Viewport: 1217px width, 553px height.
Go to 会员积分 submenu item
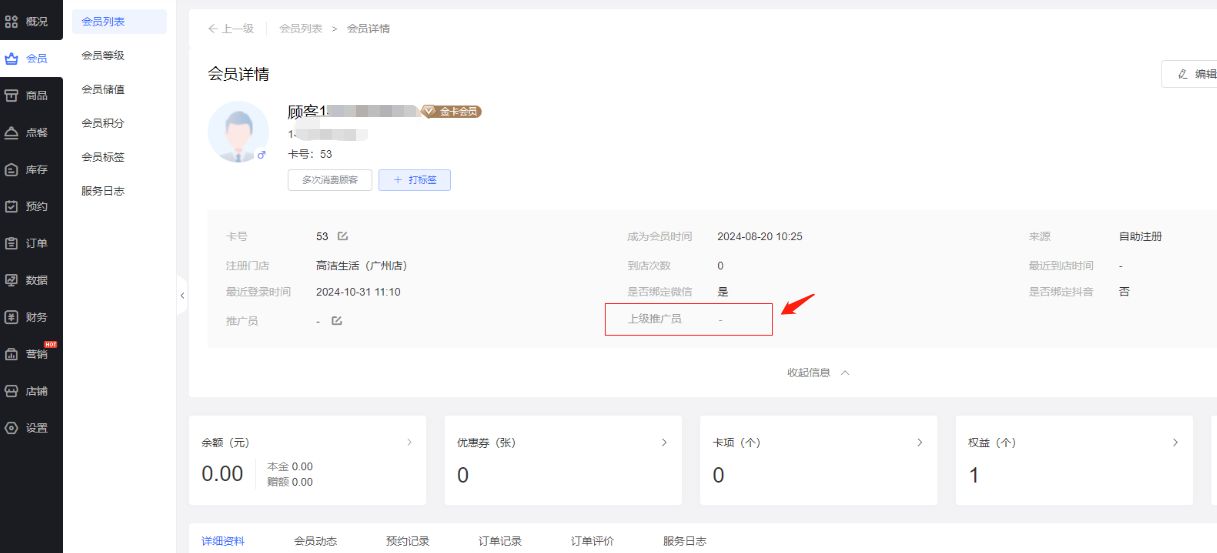pos(103,123)
